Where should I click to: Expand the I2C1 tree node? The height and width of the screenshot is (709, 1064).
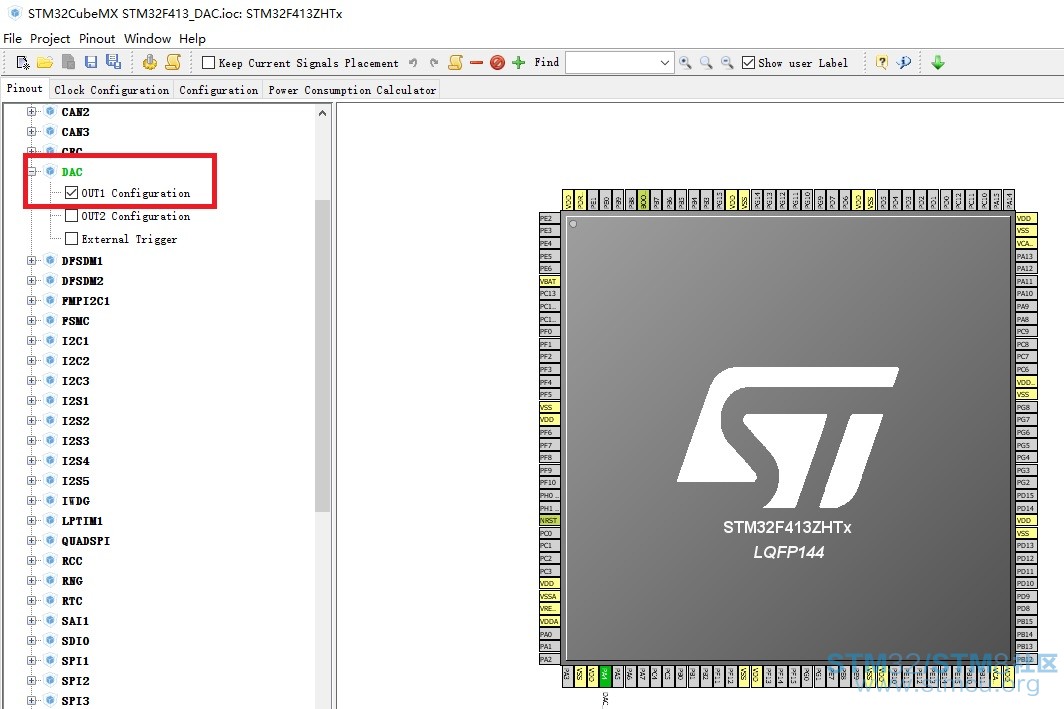31,341
